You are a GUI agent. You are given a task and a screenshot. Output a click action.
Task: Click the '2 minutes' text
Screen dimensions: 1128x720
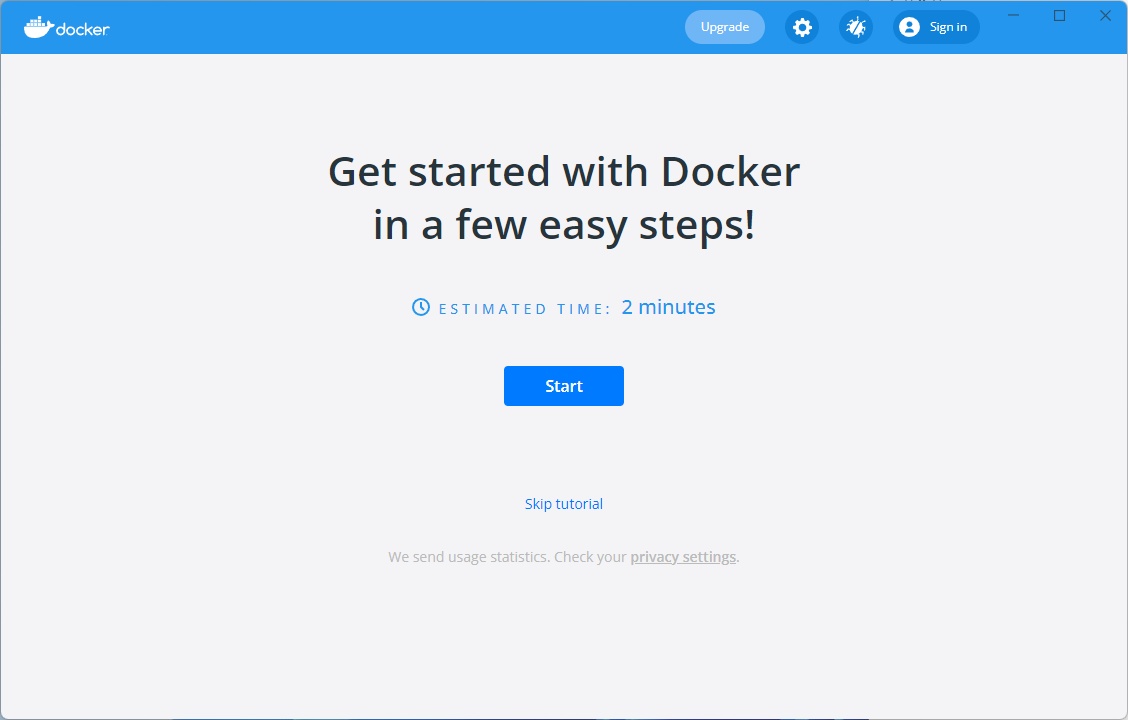click(x=668, y=307)
